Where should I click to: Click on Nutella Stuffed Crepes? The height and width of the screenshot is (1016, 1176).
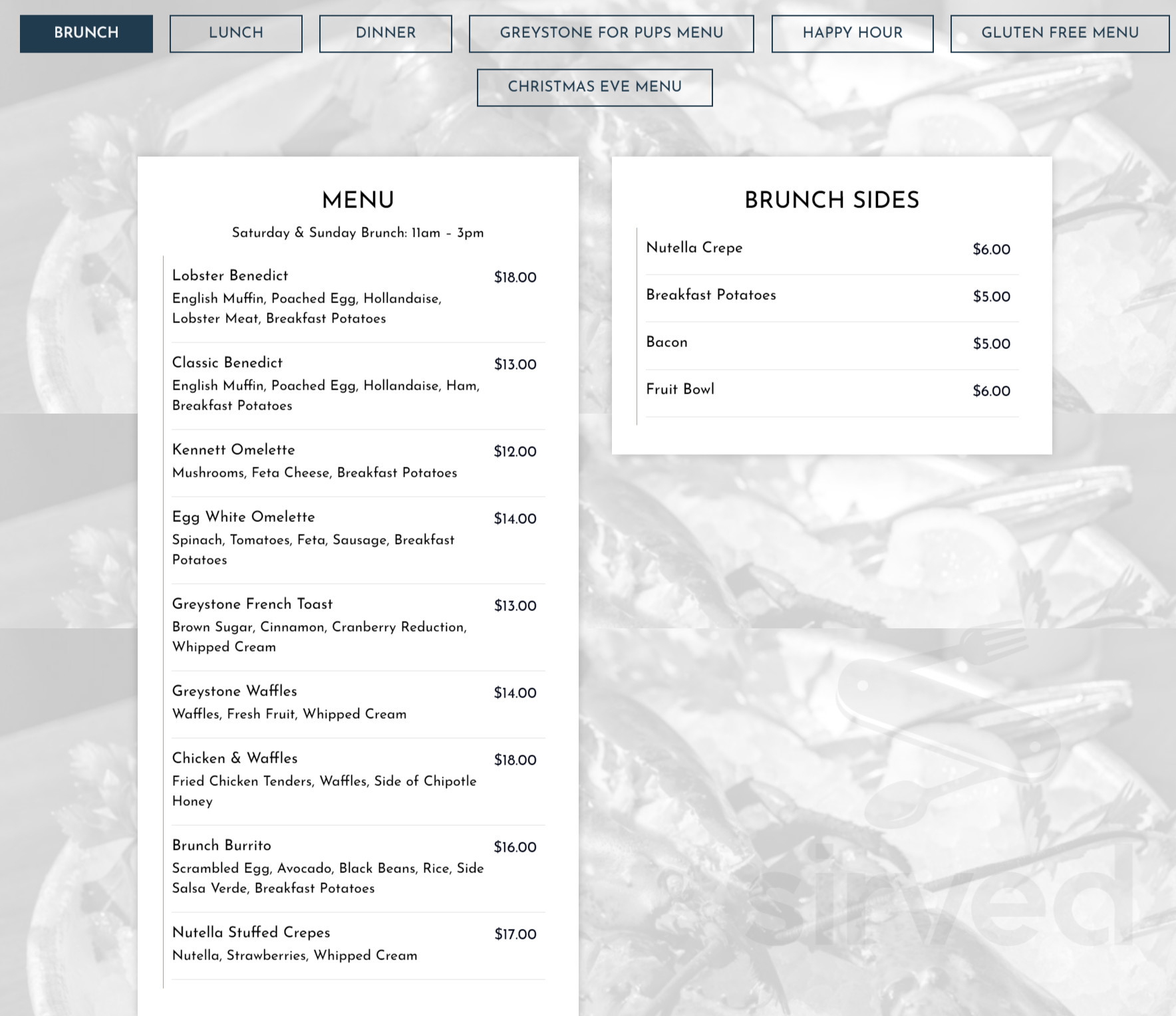251,934
